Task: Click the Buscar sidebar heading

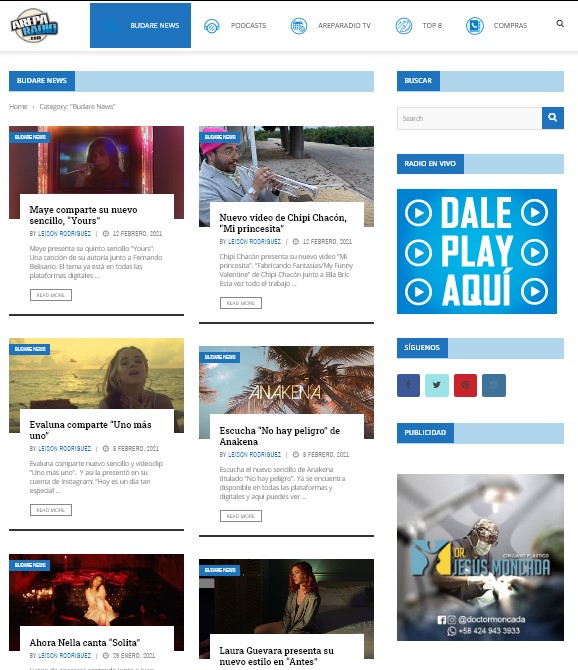Action: click(x=418, y=81)
